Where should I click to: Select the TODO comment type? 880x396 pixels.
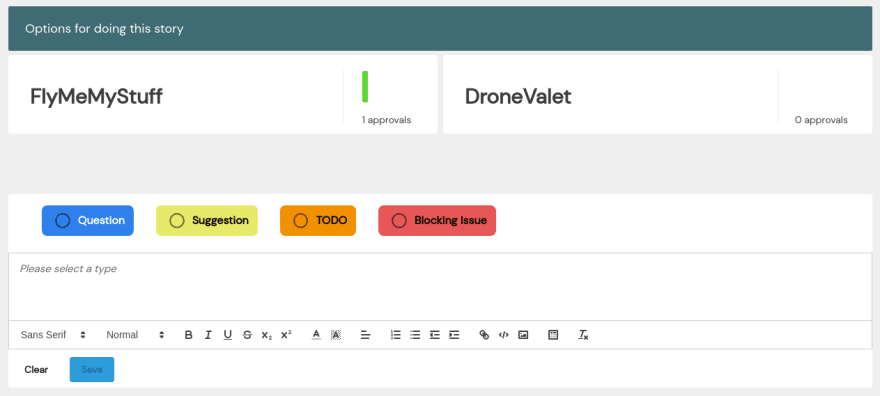pyautogui.click(x=318, y=220)
